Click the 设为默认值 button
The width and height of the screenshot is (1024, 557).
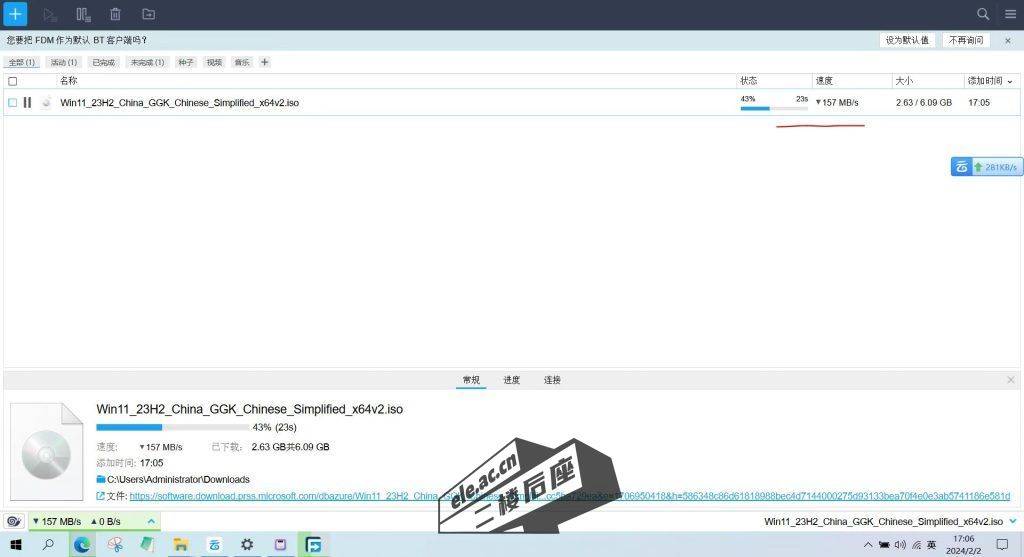(x=907, y=40)
